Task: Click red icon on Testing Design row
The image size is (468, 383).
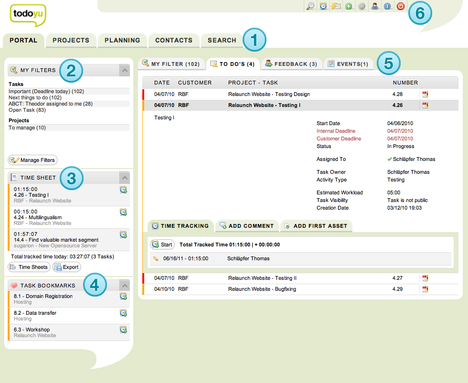Action: click(425, 94)
